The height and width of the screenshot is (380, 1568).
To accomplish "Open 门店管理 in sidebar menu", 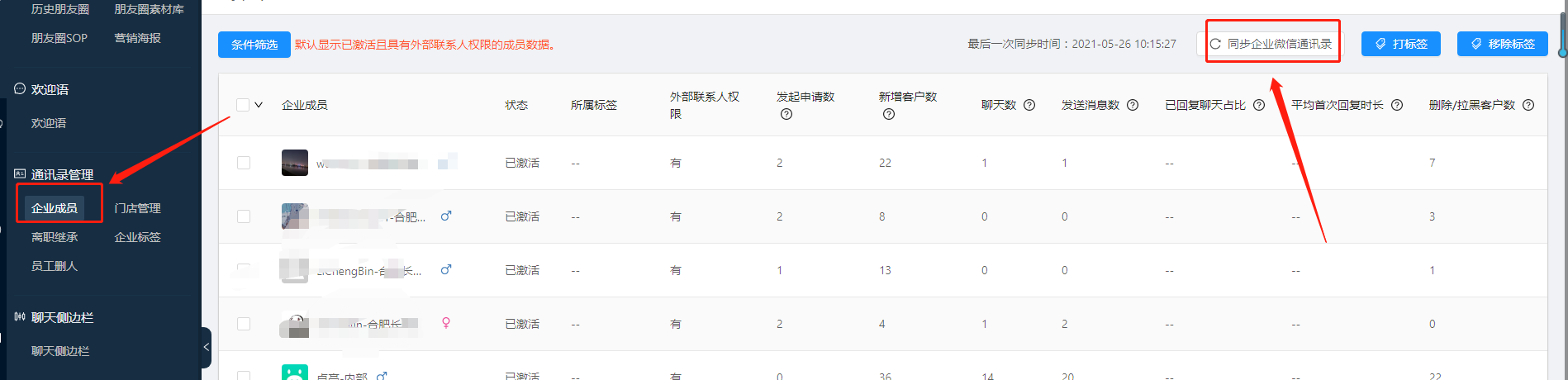I will (138, 208).
